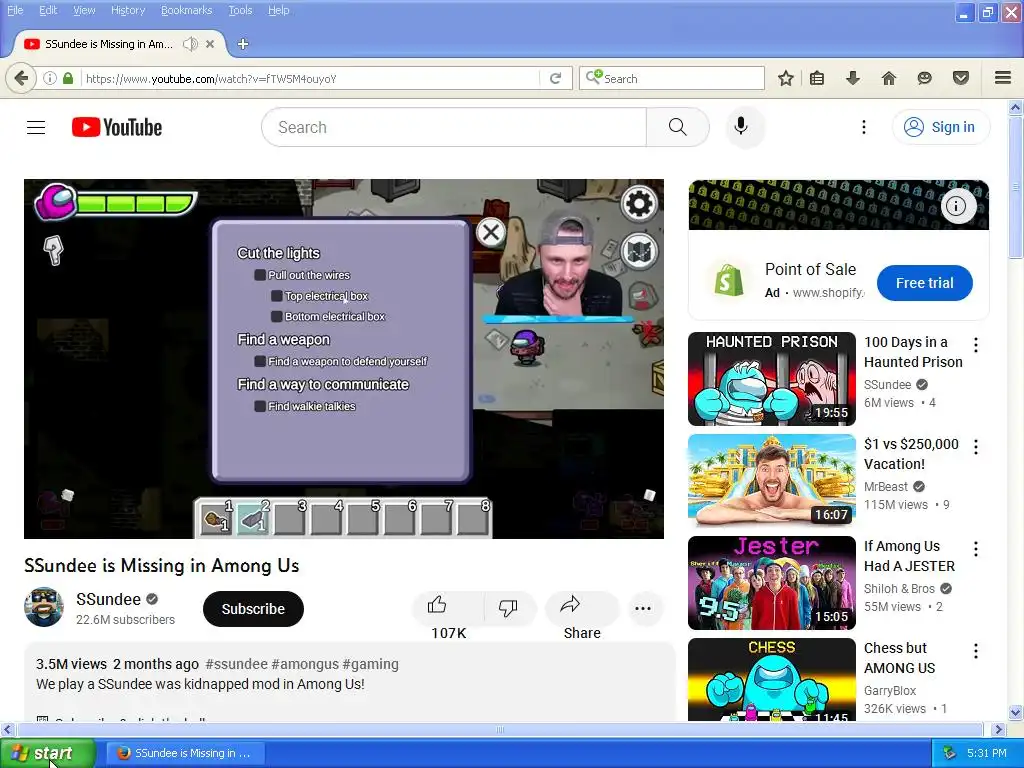The width and height of the screenshot is (1024, 768).
Task: Click the smiley chat icon in toolbar
Action: click(x=924, y=79)
